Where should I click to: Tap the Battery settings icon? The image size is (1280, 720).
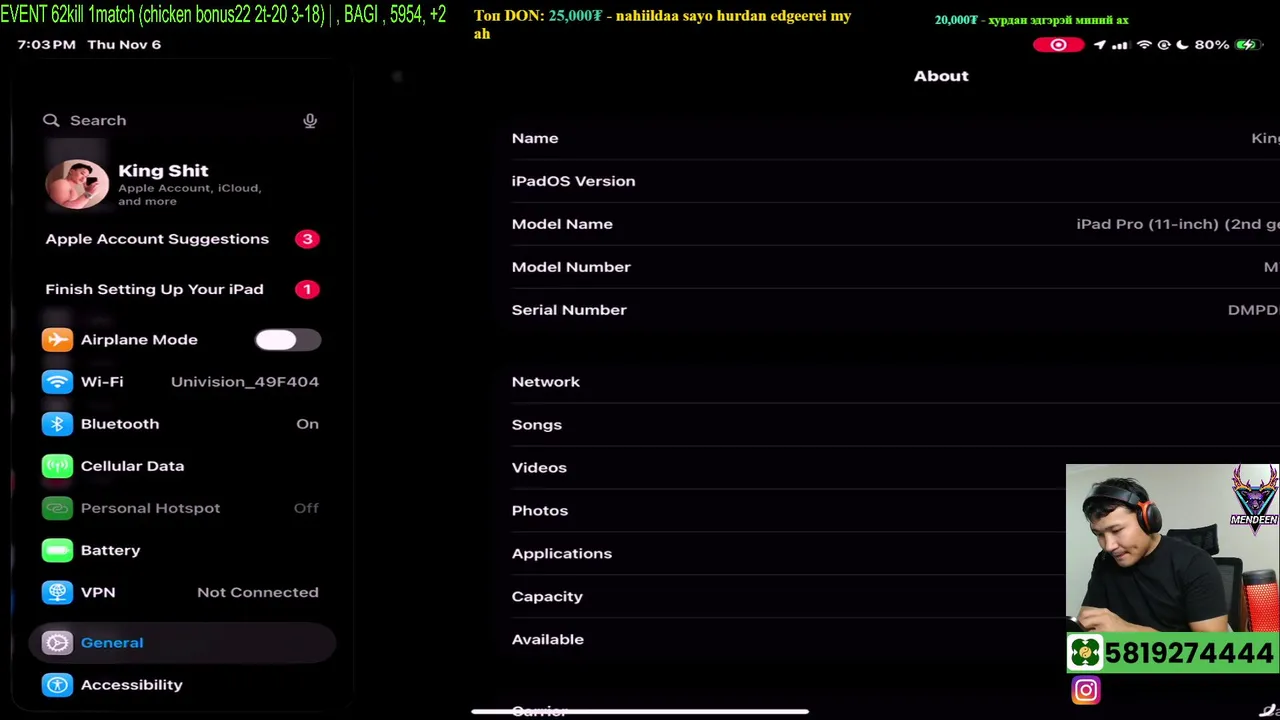point(57,550)
